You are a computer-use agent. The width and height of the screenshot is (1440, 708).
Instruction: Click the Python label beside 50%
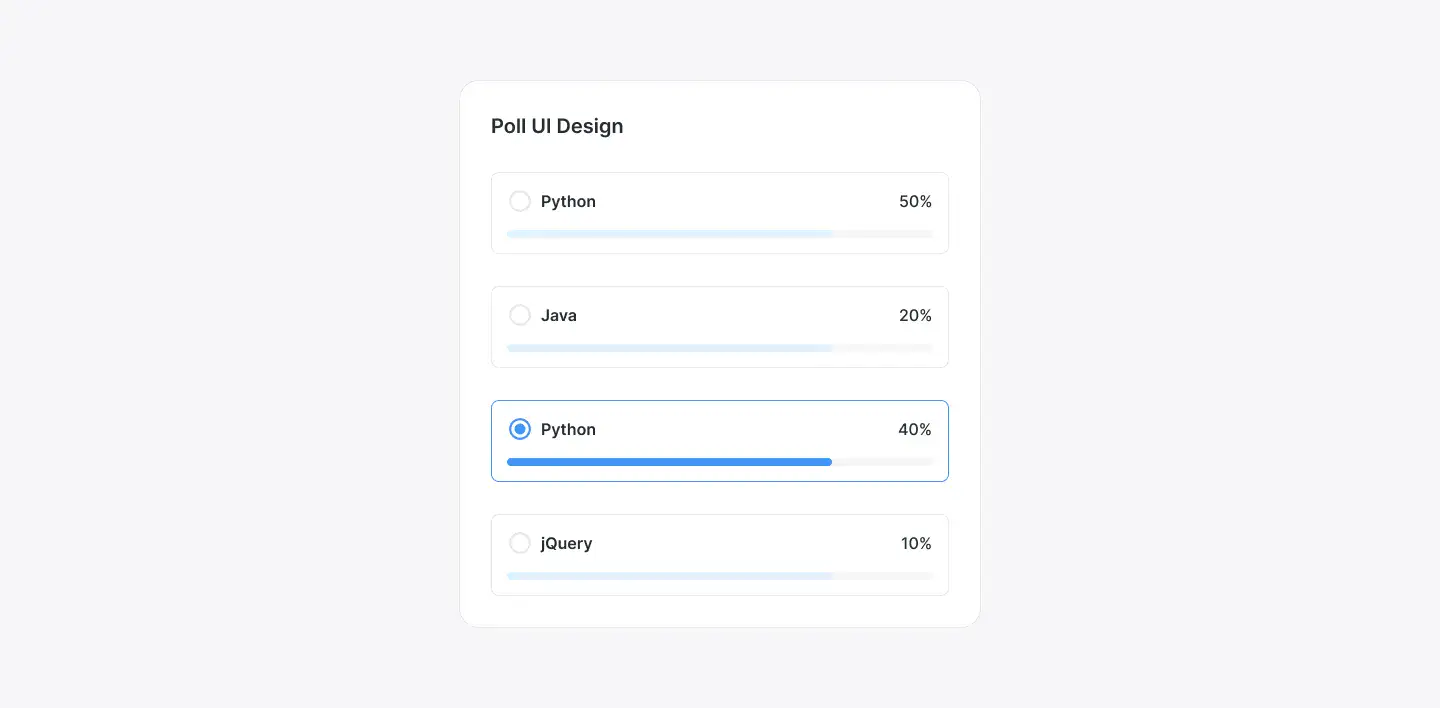tap(568, 201)
